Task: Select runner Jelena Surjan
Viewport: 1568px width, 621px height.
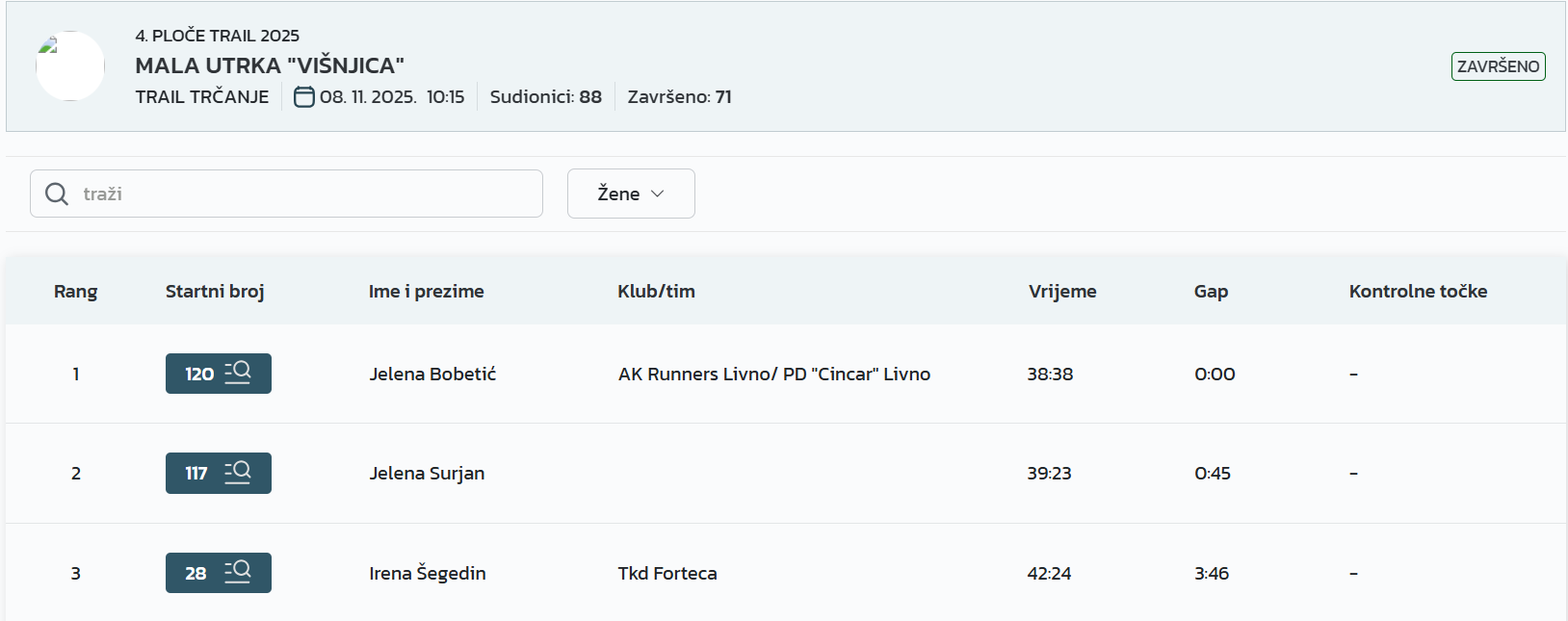Action: [x=427, y=474]
